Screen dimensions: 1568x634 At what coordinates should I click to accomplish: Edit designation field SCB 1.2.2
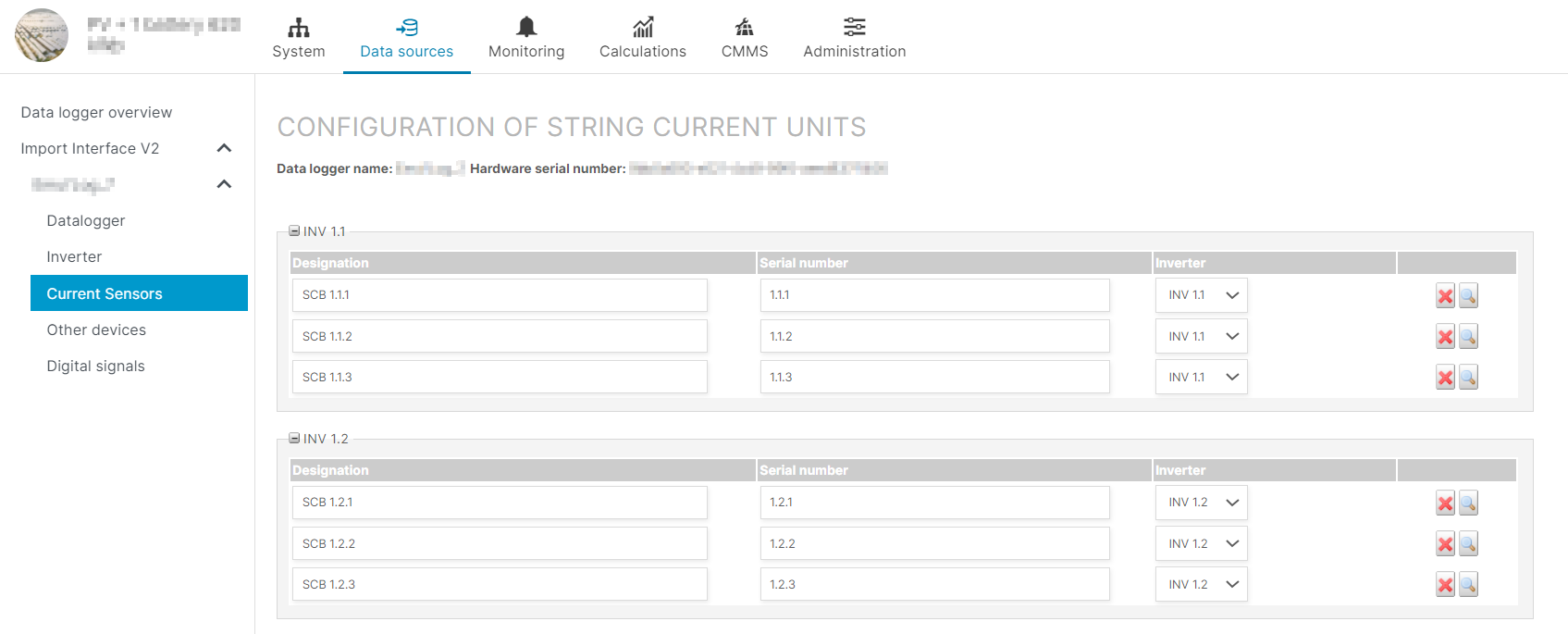500,543
